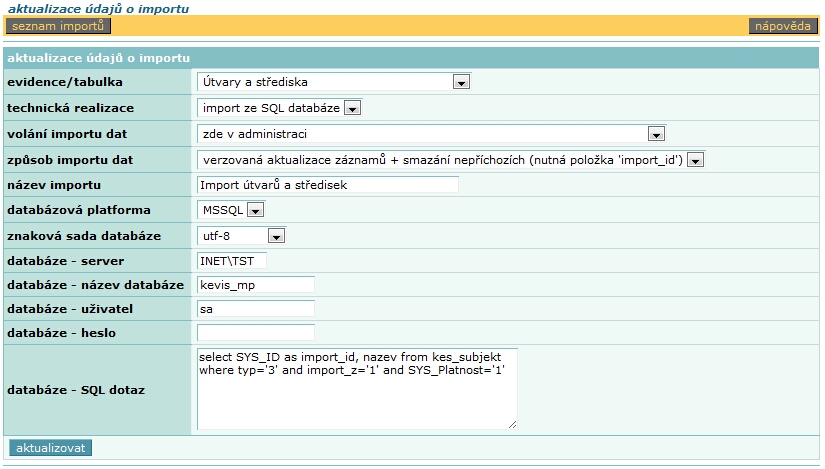Click inside the SQL dotaz textarea

pos(357,389)
